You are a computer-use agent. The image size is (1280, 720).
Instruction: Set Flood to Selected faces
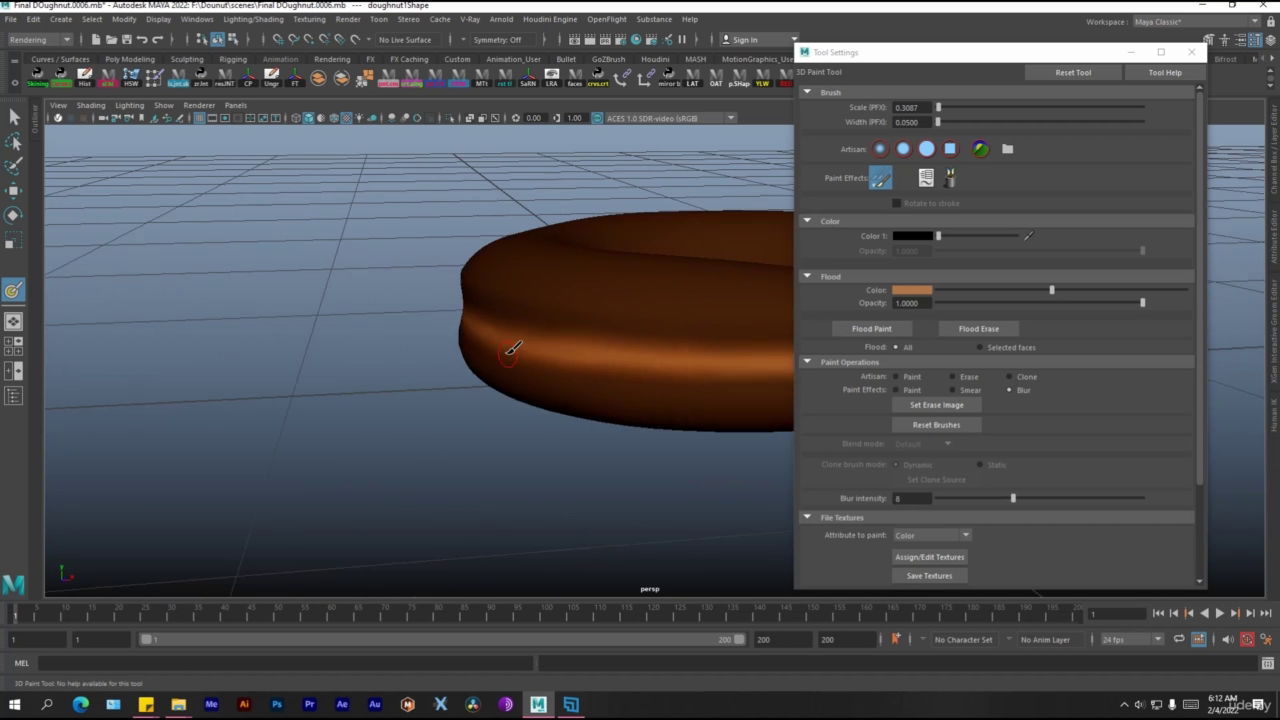(980, 348)
